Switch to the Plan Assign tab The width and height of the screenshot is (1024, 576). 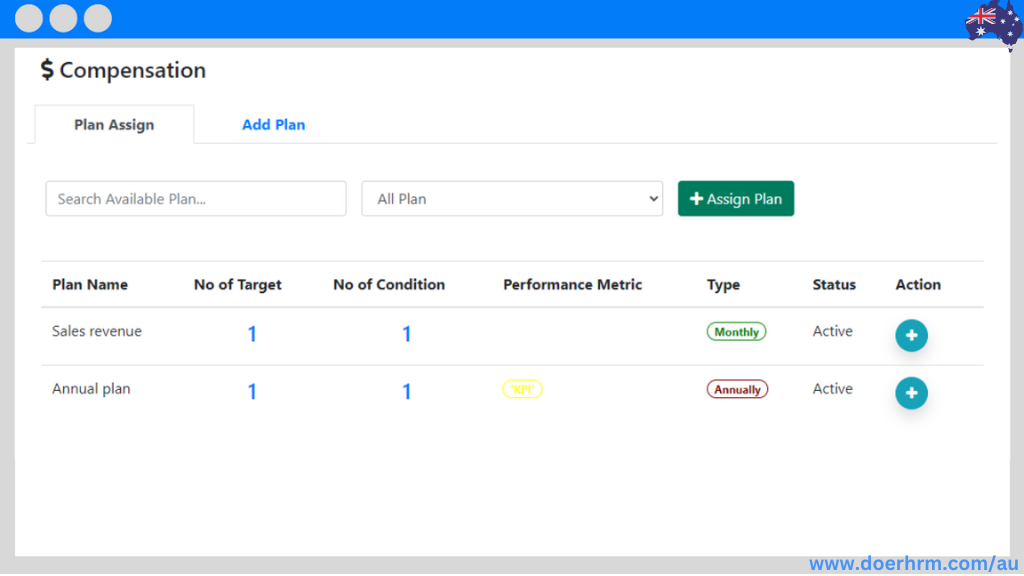click(x=114, y=125)
